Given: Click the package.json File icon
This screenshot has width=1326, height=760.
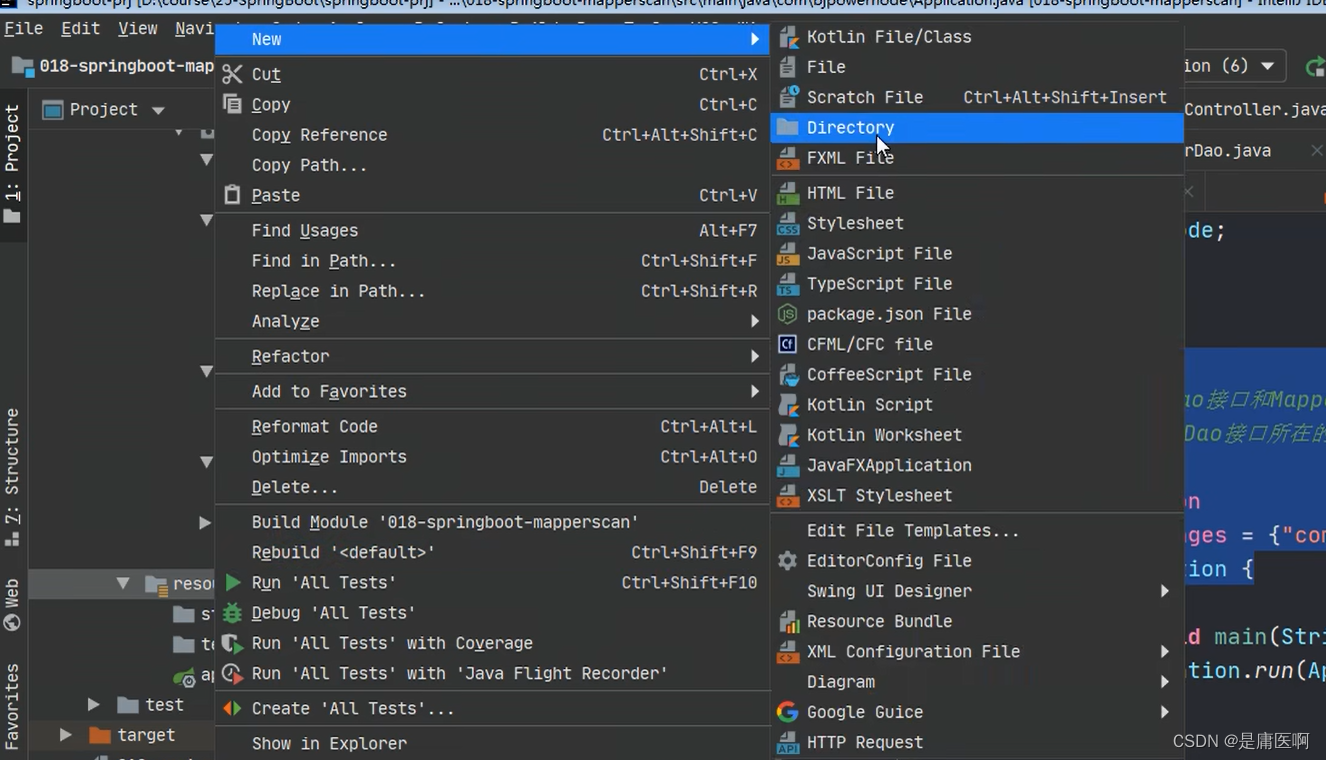Looking at the screenshot, I should 788,314.
